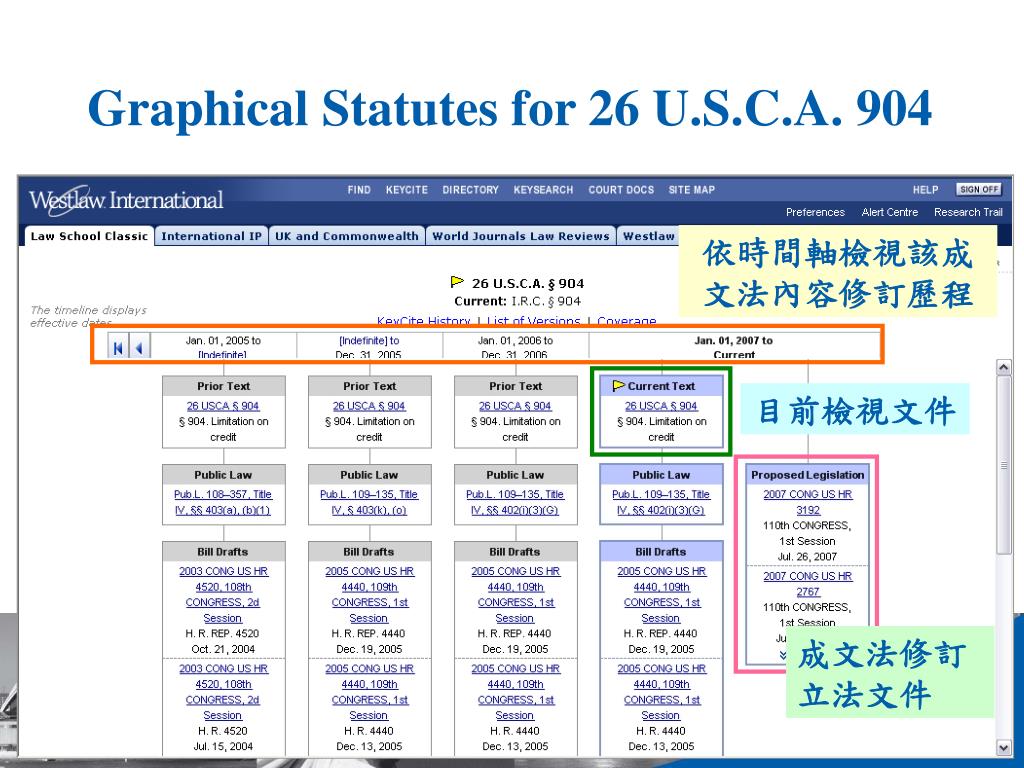The width and height of the screenshot is (1024, 768).
Task: Switch to International IP tab
Action: [x=211, y=236]
